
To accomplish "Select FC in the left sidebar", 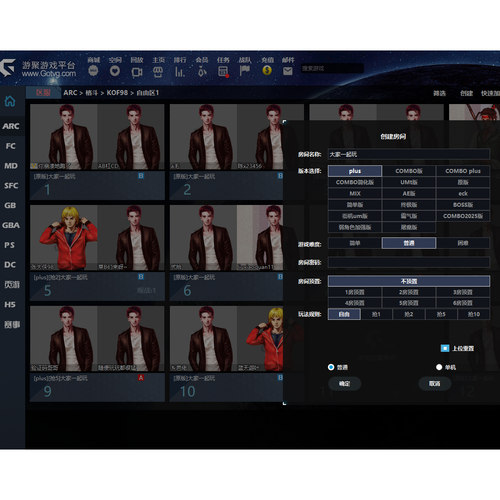I will [11, 146].
